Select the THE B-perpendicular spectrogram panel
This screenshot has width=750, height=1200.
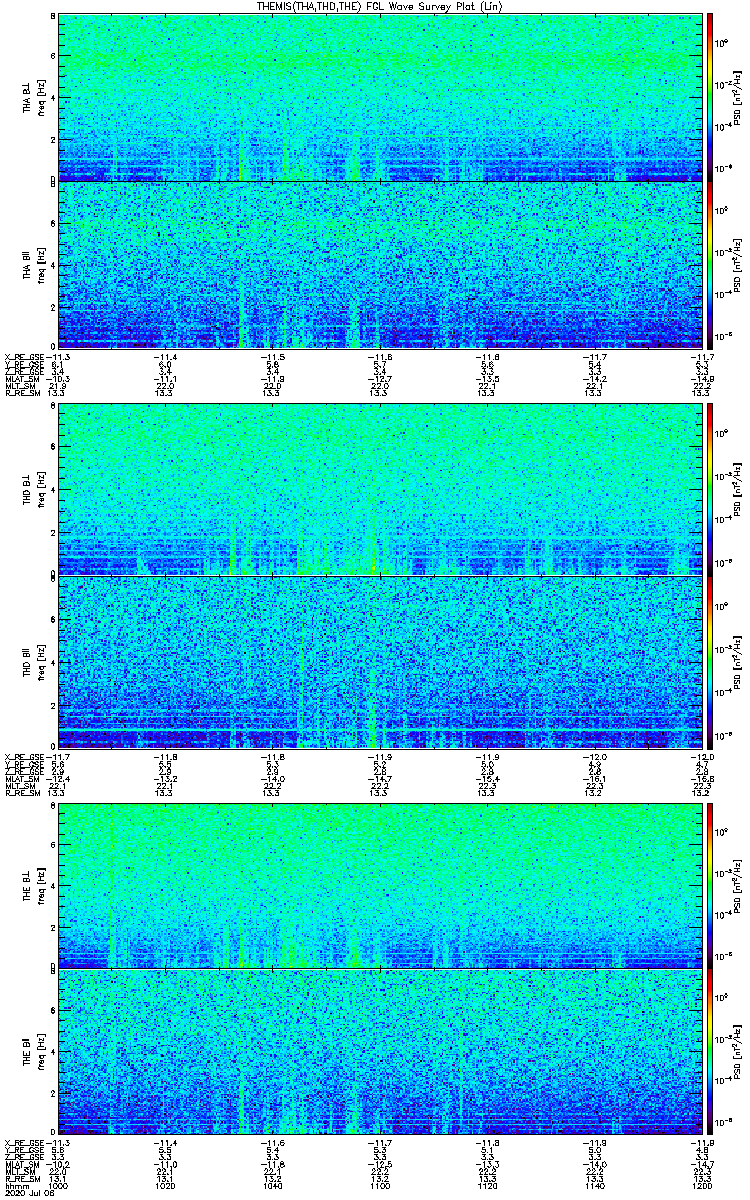click(380, 884)
